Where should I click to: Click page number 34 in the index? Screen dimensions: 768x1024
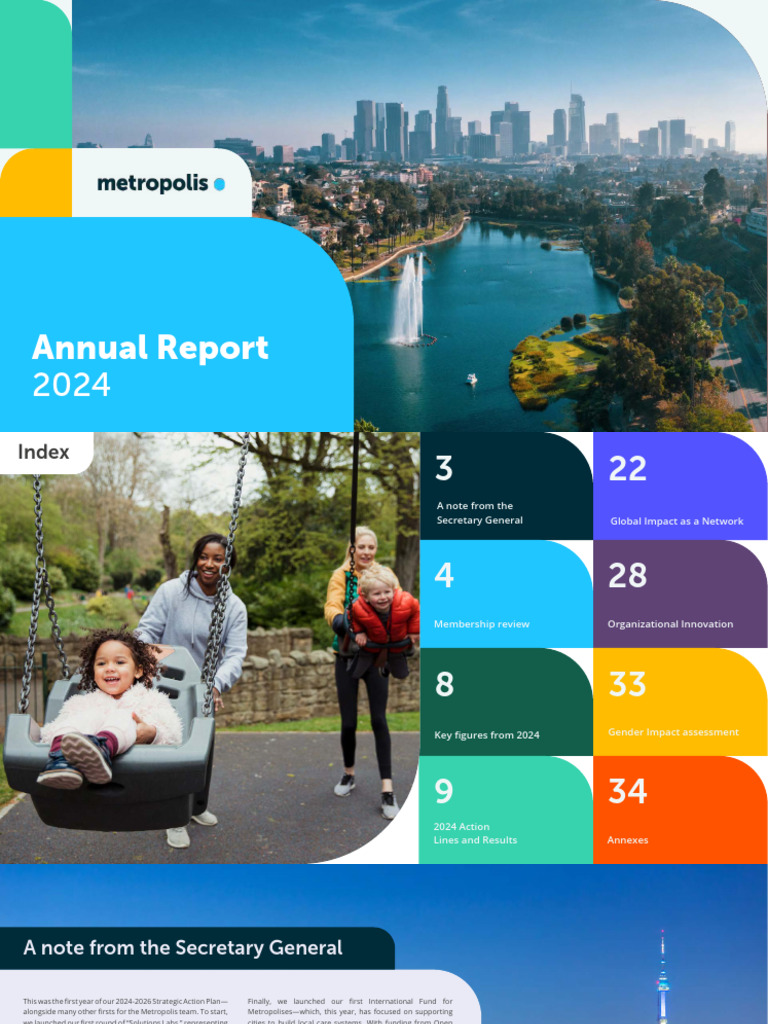pyautogui.click(x=628, y=791)
